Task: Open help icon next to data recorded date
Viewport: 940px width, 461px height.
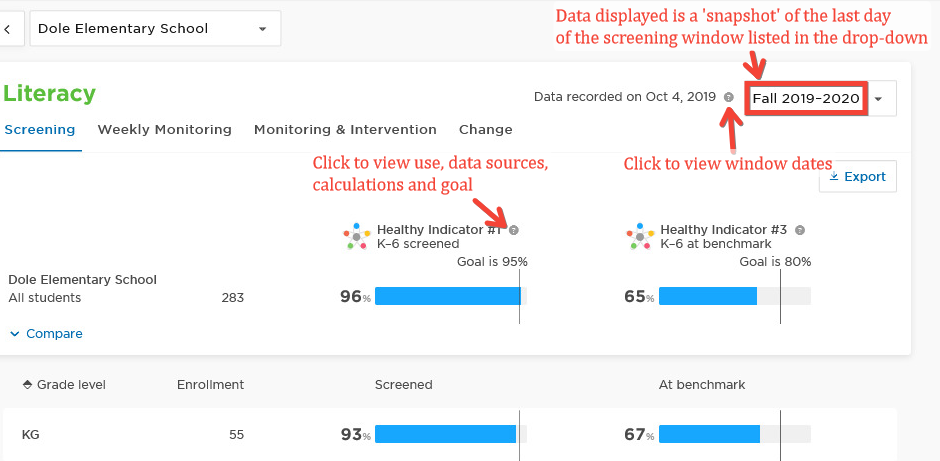Action: coord(728,97)
